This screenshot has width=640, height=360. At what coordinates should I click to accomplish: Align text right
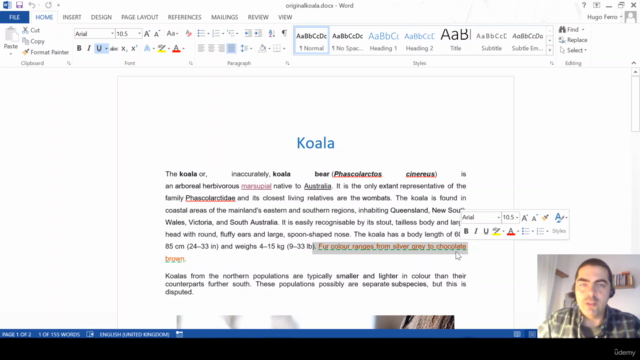tap(221, 49)
